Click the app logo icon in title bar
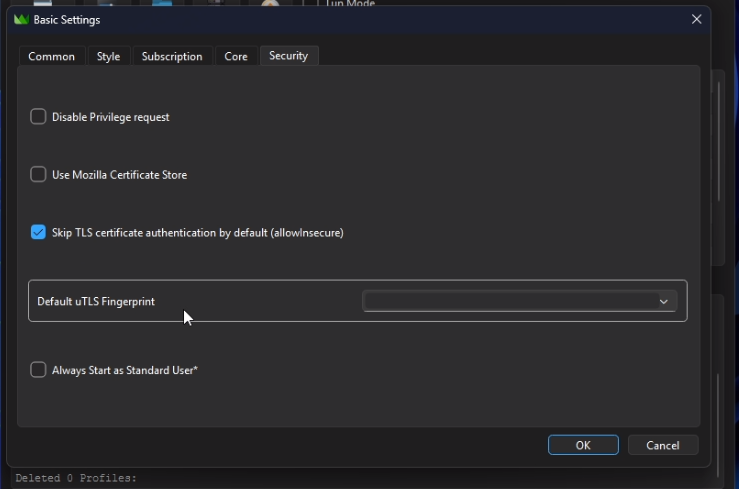Screen dimensions: 739x489 [21, 20]
